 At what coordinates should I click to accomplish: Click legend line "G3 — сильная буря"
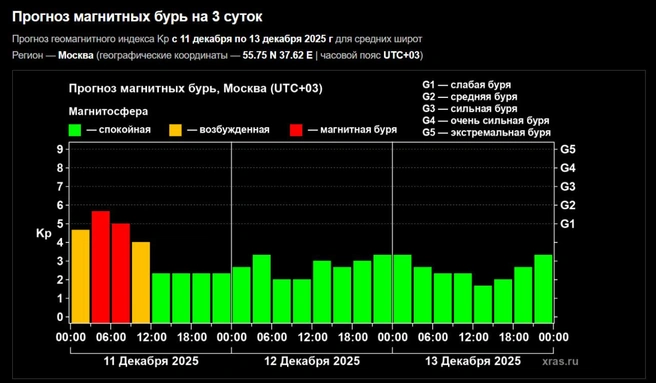(x=470, y=109)
